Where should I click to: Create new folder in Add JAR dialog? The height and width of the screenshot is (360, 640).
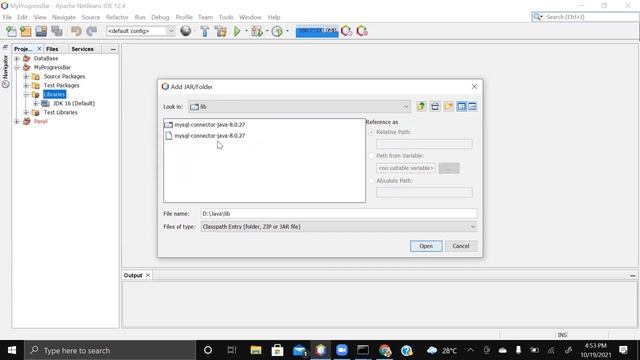pyautogui.click(x=449, y=107)
